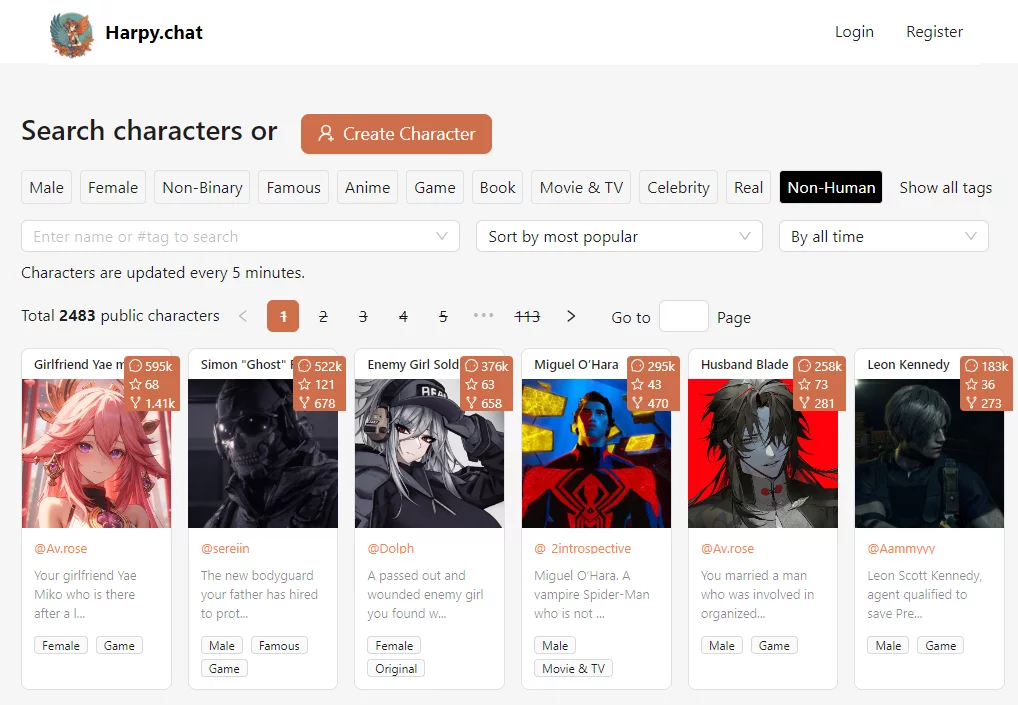Deselect the Non-Human tag filter
This screenshot has width=1018, height=705.
point(831,188)
